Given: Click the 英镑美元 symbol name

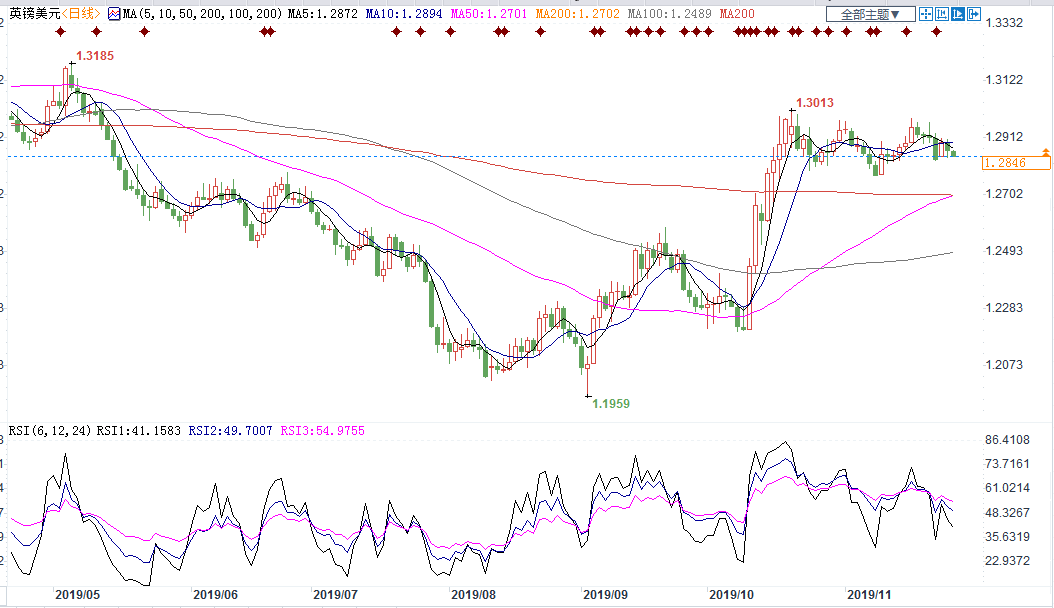Looking at the screenshot, I should [x=33, y=14].
